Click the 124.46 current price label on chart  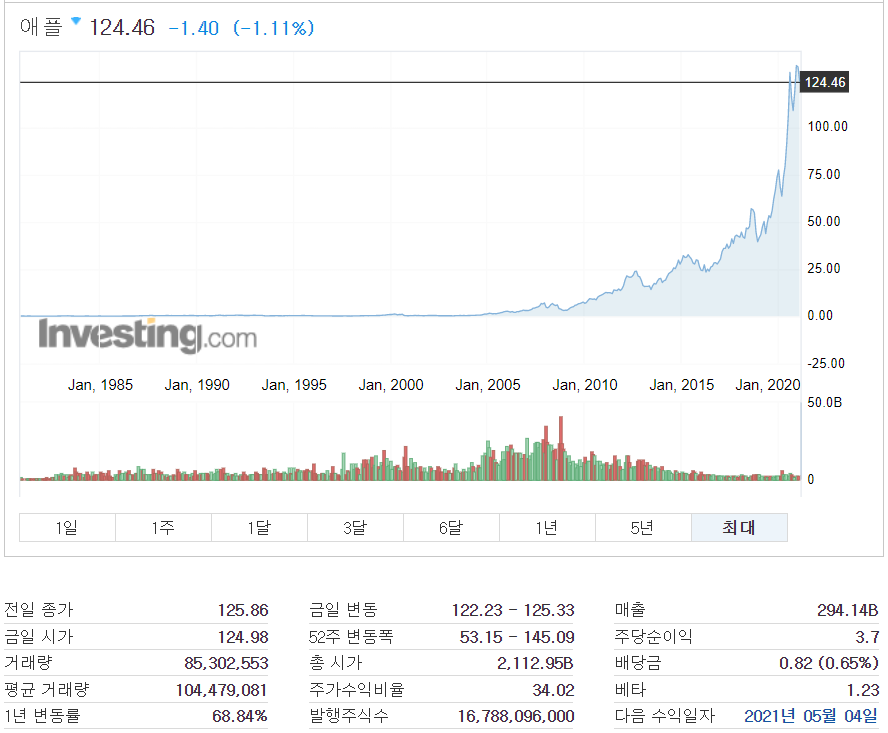point(825,82)
